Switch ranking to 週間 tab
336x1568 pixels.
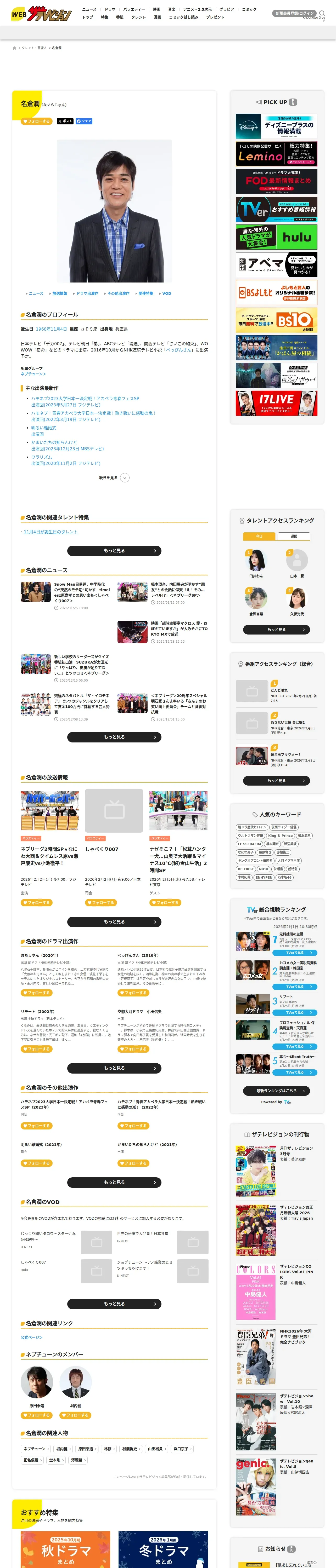pyautogui.click(x=294, y=536)
